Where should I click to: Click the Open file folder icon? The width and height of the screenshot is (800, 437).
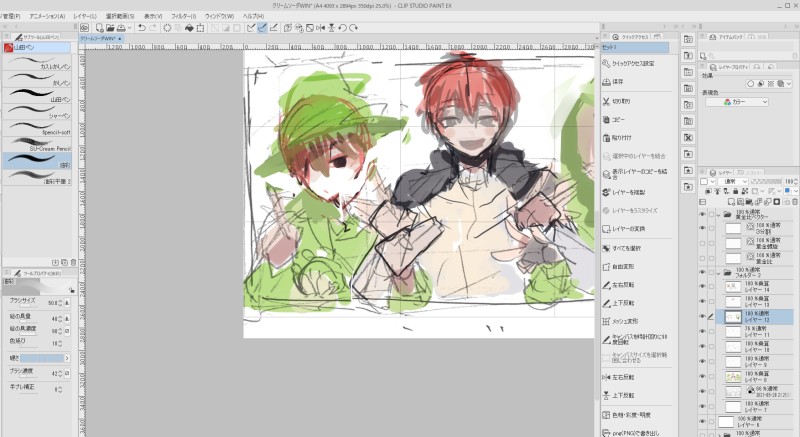[x=110, y=28]
